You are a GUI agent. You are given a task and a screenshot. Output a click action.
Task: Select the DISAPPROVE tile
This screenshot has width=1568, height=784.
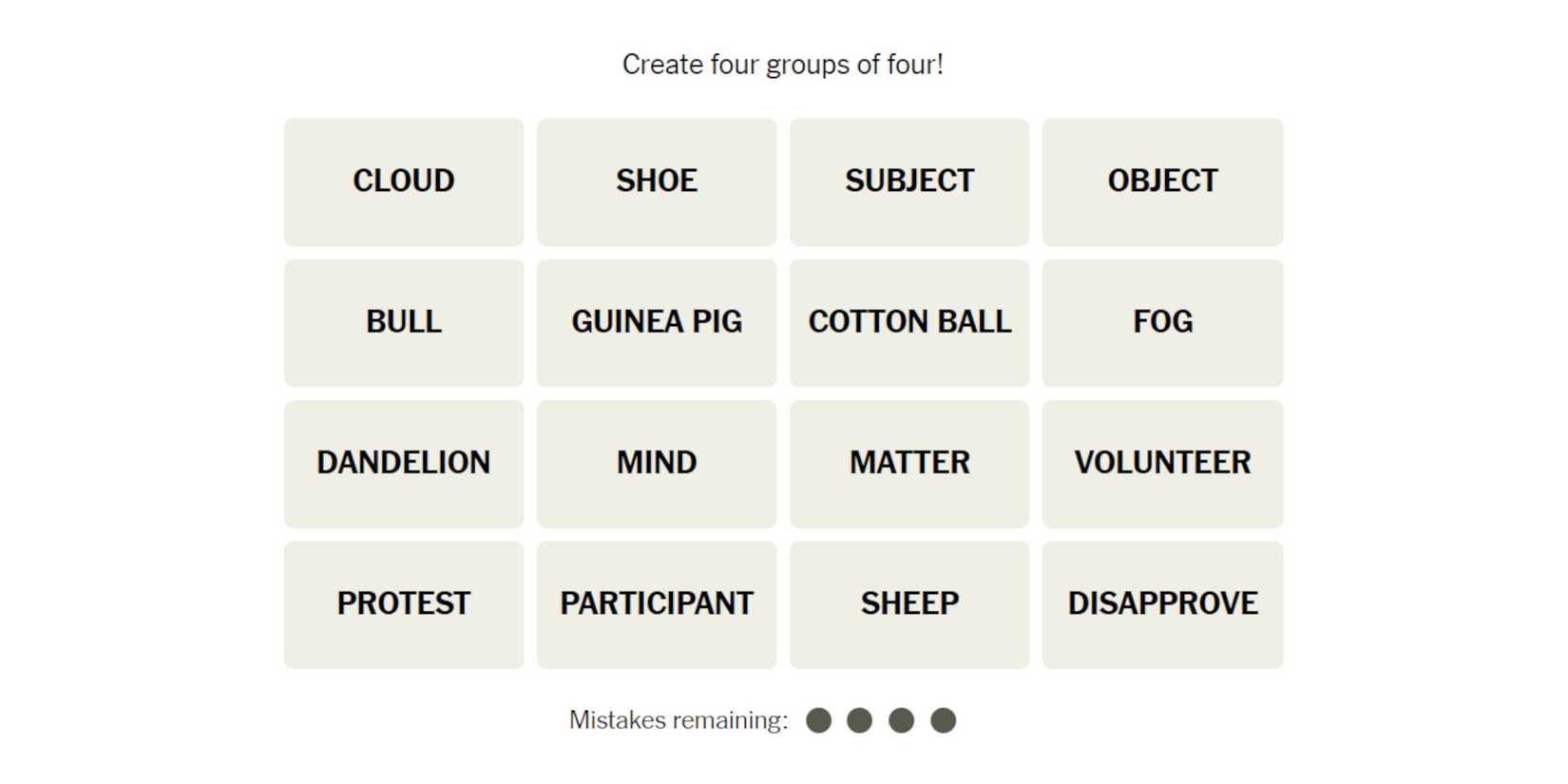coord(1162,604)
